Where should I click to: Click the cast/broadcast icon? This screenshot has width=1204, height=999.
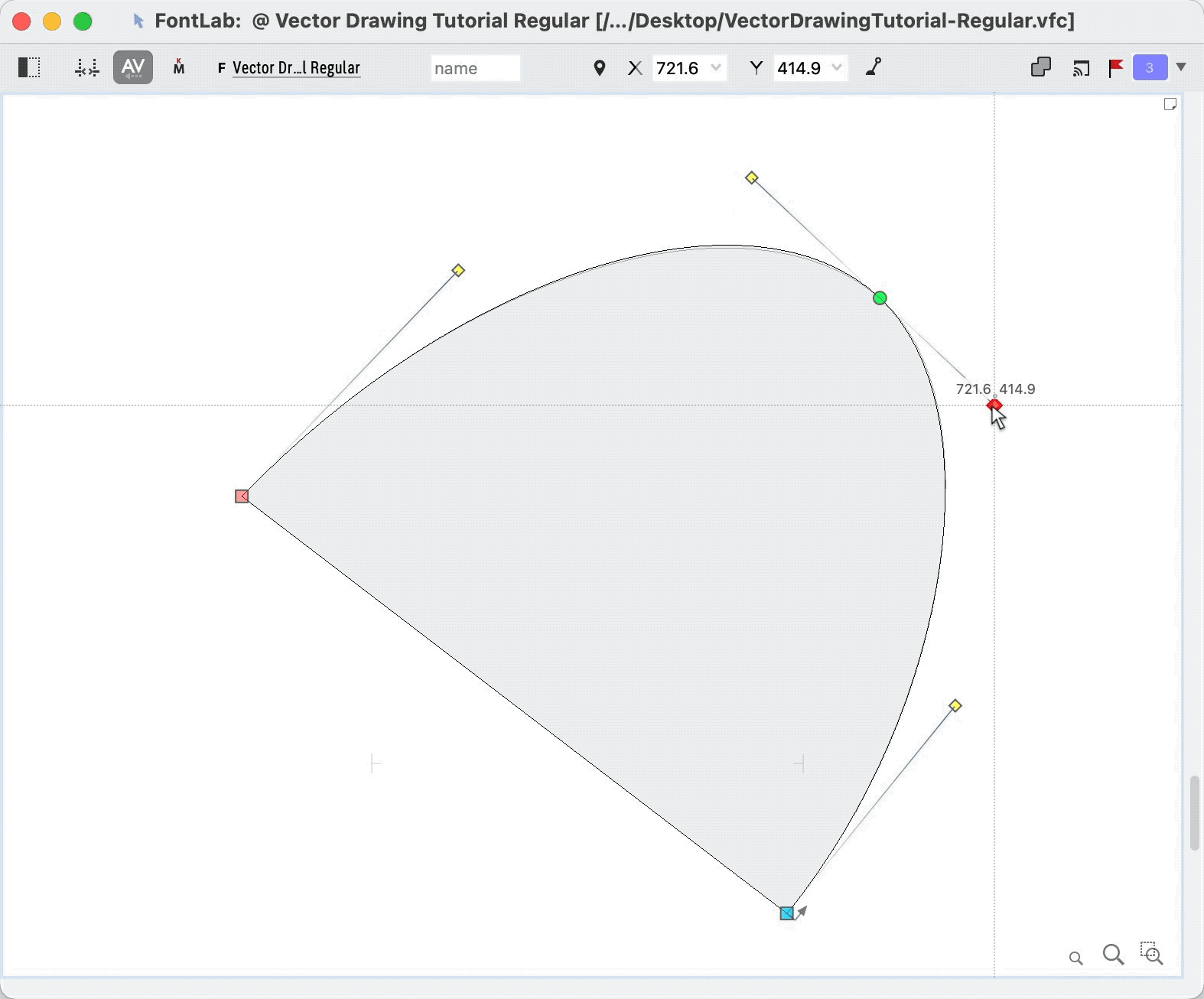pyautogui.click(x=1081, y=68)
